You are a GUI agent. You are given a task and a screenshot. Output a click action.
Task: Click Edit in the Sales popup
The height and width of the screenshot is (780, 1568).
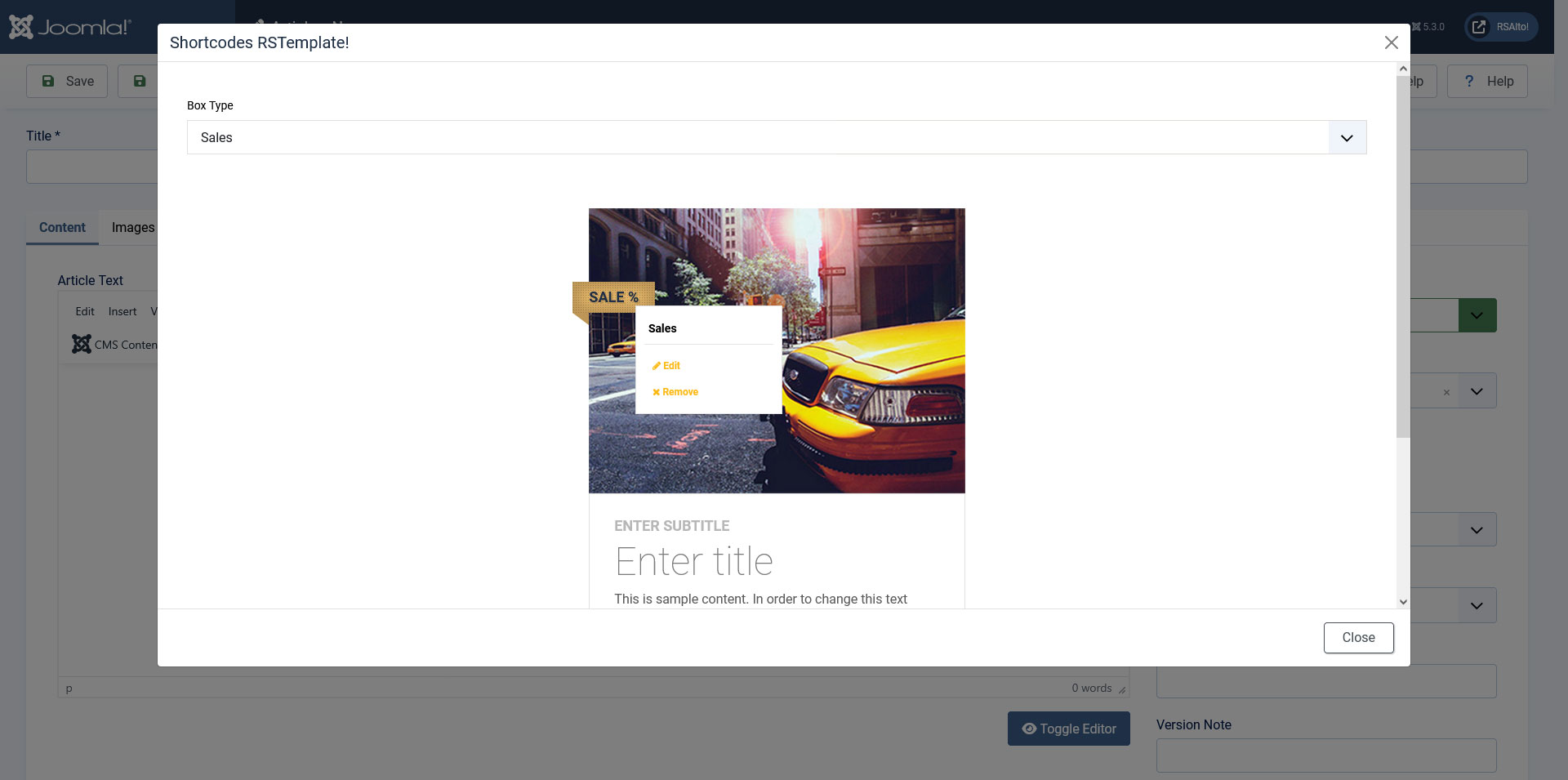coord(666,366)
